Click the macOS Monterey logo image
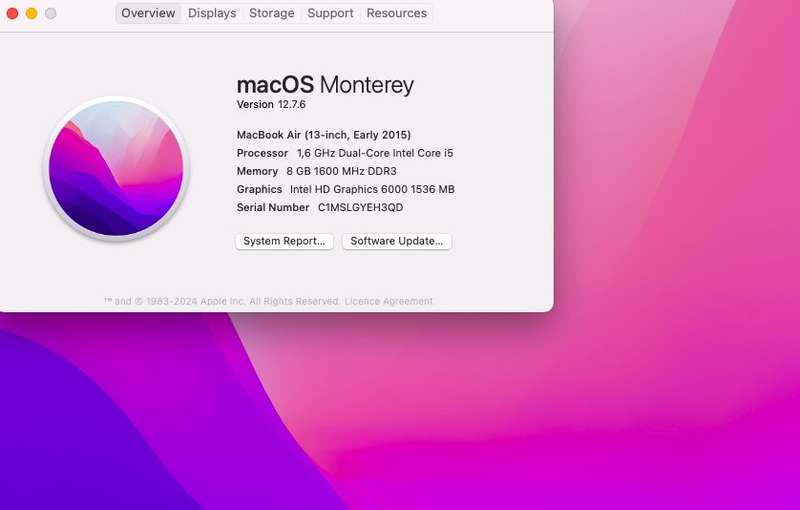 [116, 169]
